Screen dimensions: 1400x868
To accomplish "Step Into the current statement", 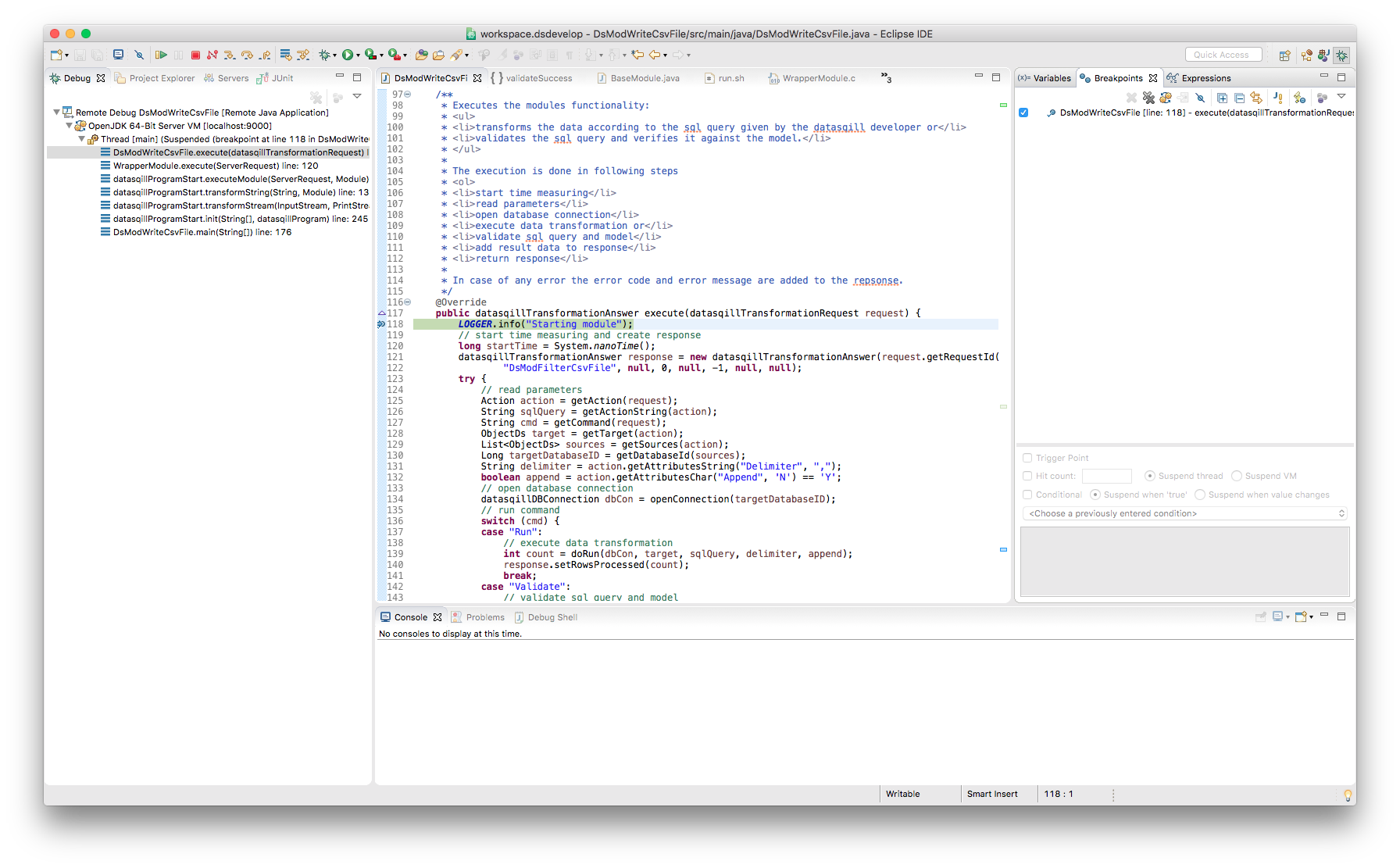I will pos(230,55).
